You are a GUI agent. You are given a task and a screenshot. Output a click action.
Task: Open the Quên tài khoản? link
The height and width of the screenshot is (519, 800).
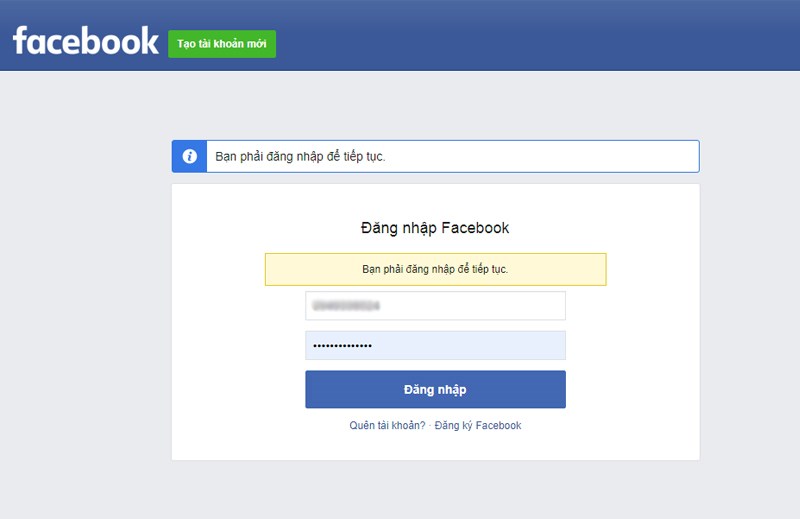click(387, 425)
